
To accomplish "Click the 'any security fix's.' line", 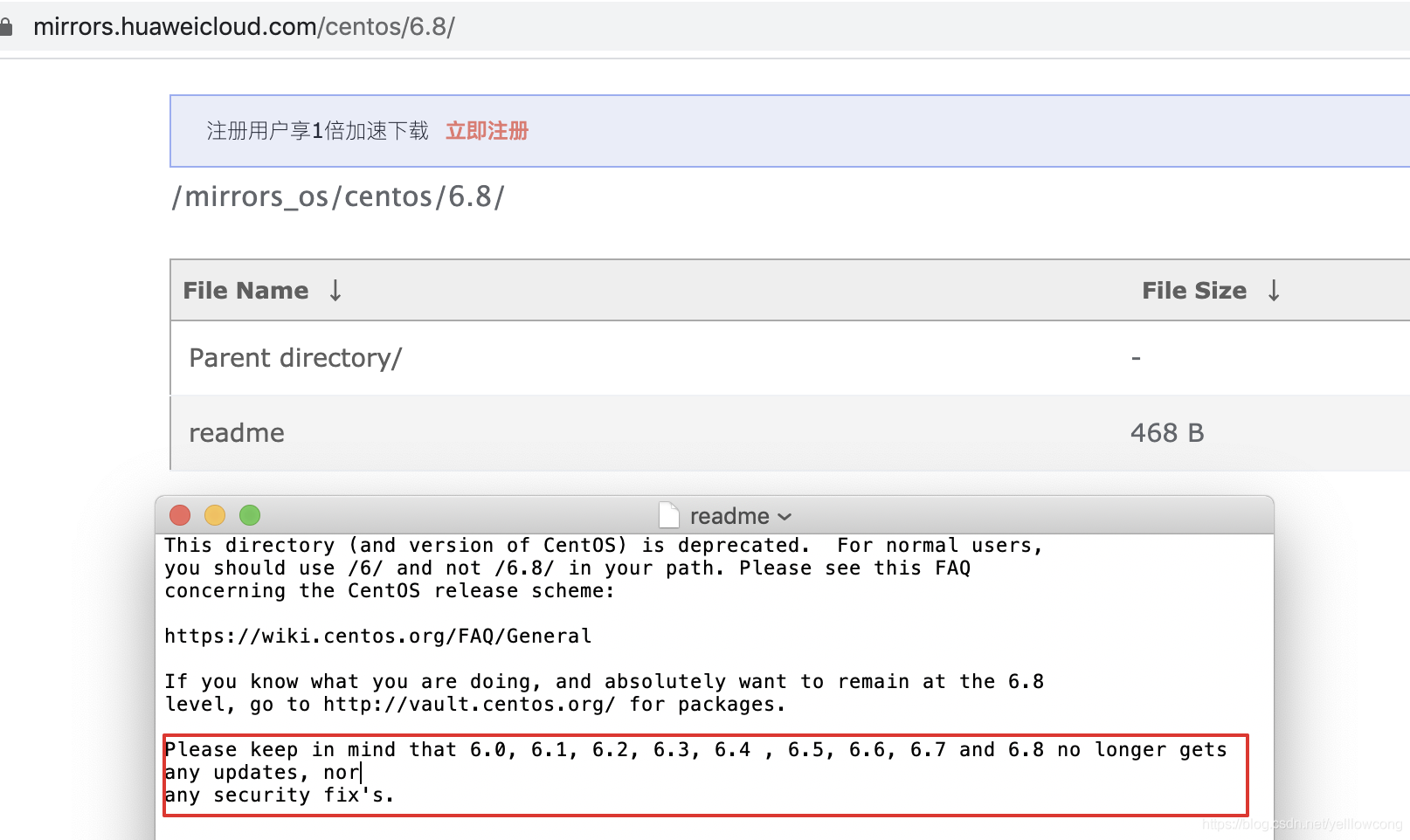I will (x=280, y=795).
